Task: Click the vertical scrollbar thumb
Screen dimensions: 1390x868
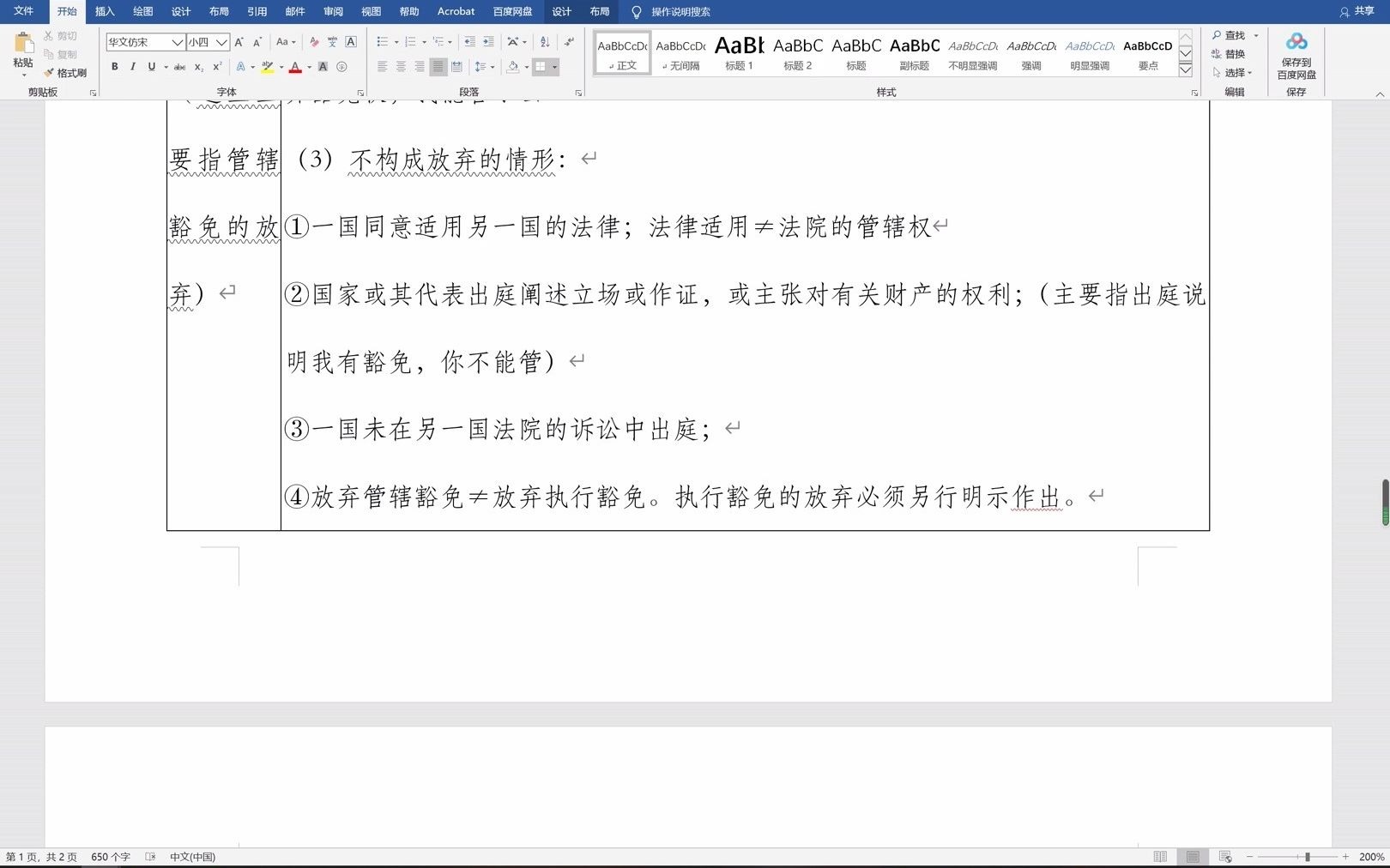Action: coord(1385,503)
